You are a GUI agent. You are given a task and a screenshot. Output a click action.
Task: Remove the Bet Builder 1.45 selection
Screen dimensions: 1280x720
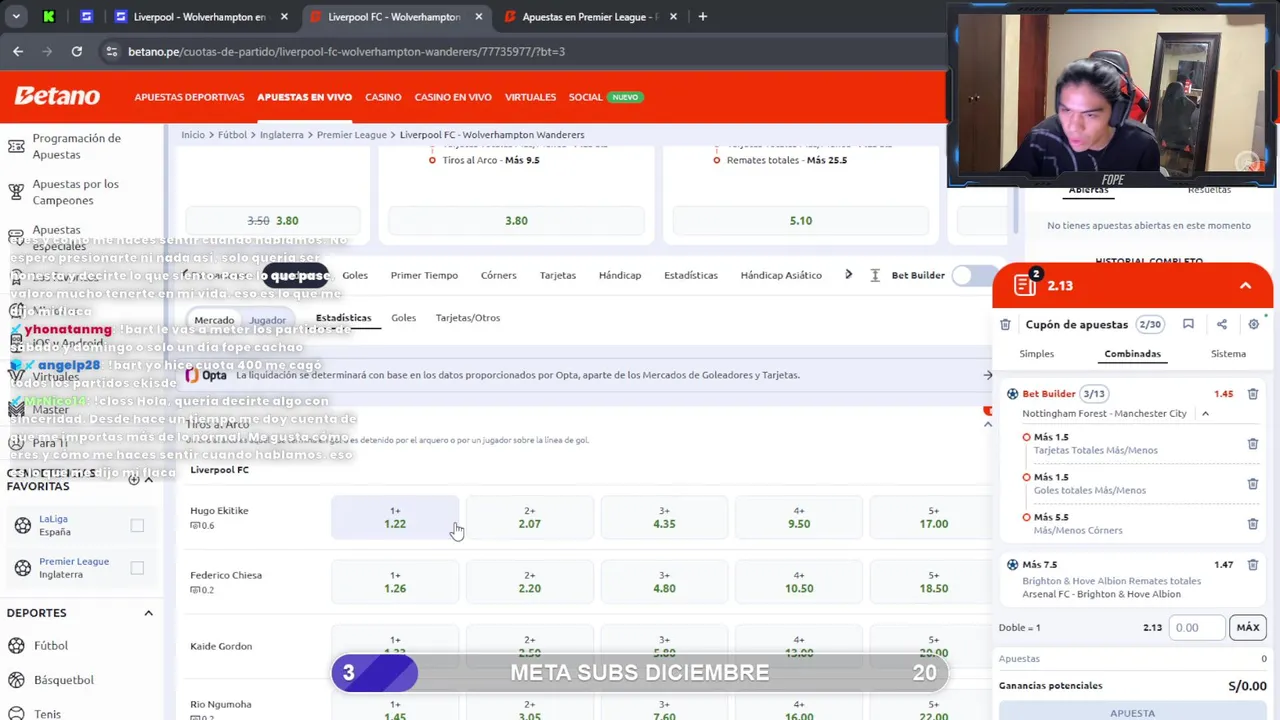coord(1252,394)
